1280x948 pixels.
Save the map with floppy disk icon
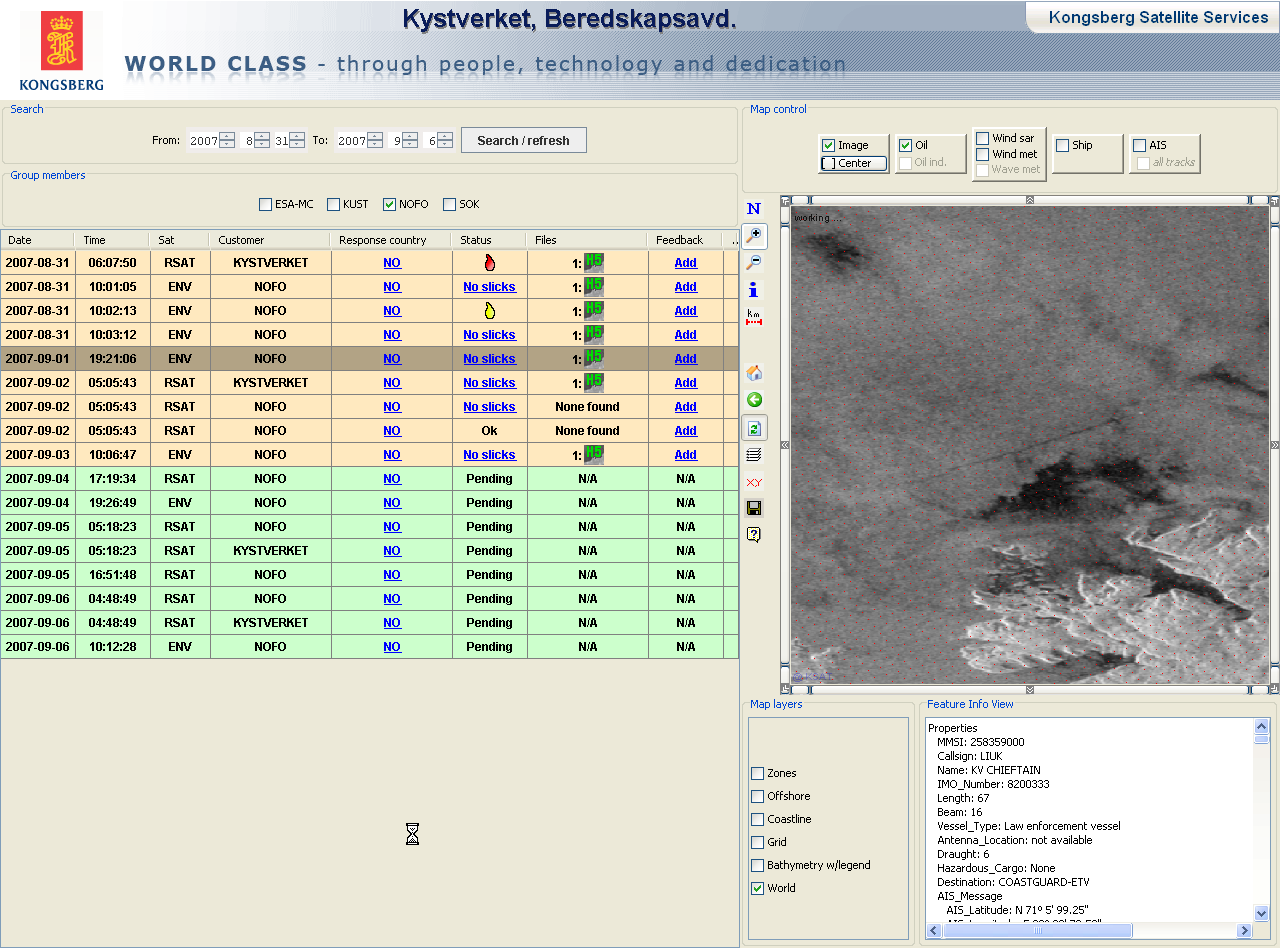754,508
